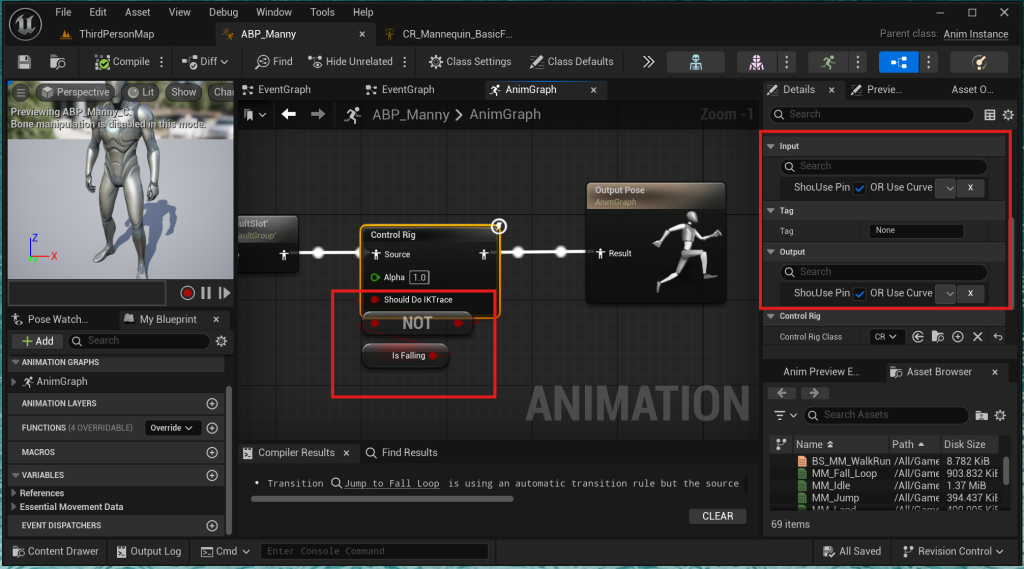The height and width of the screenshot is (569, 1024).
Task: Select the active Blueprint mode icon
Action: tap(899, 62)
